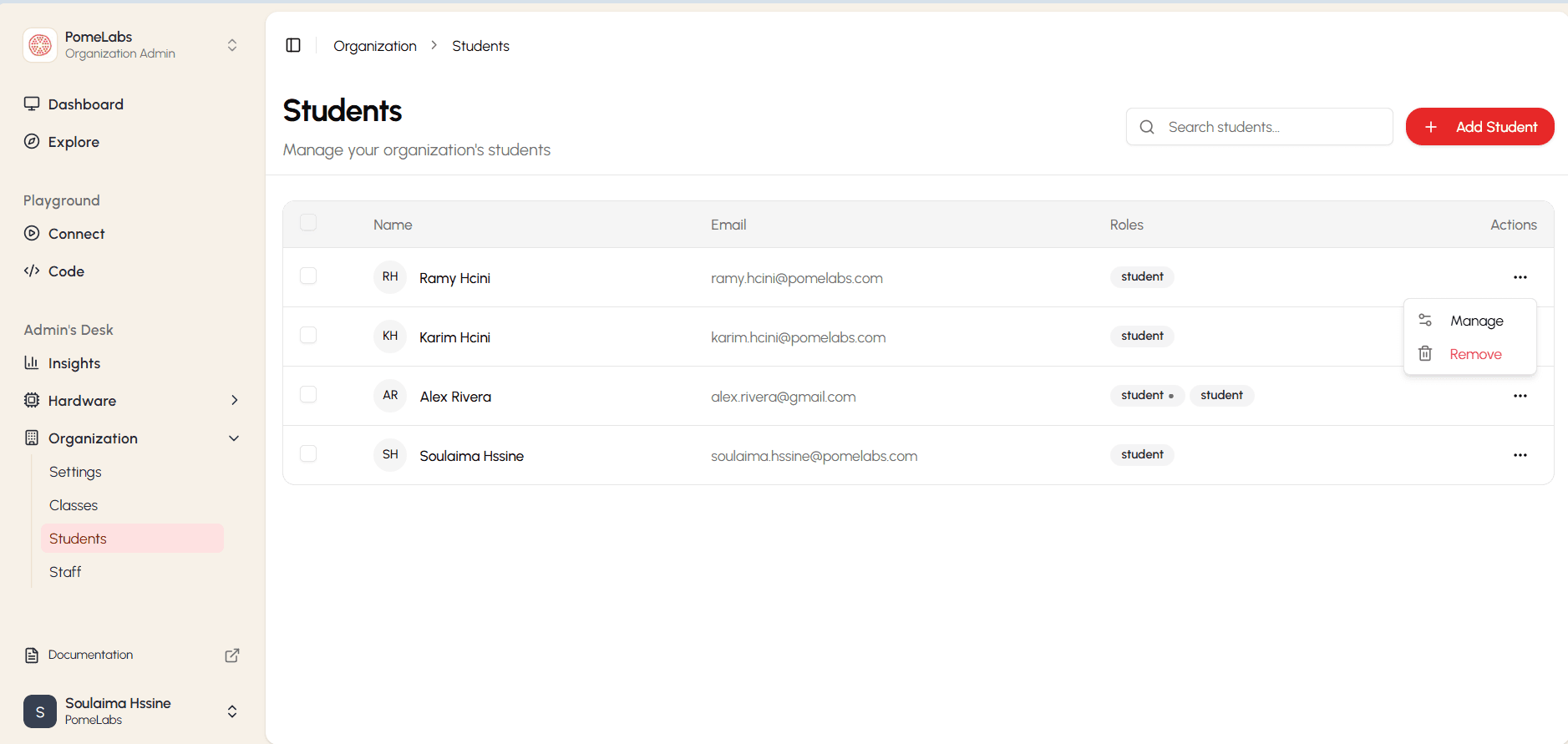The height and width of the screenshot is (744, 1568).
Task: Click the trash icon beside Remove
Action: pyautogui.click(x=1425, y=353)
